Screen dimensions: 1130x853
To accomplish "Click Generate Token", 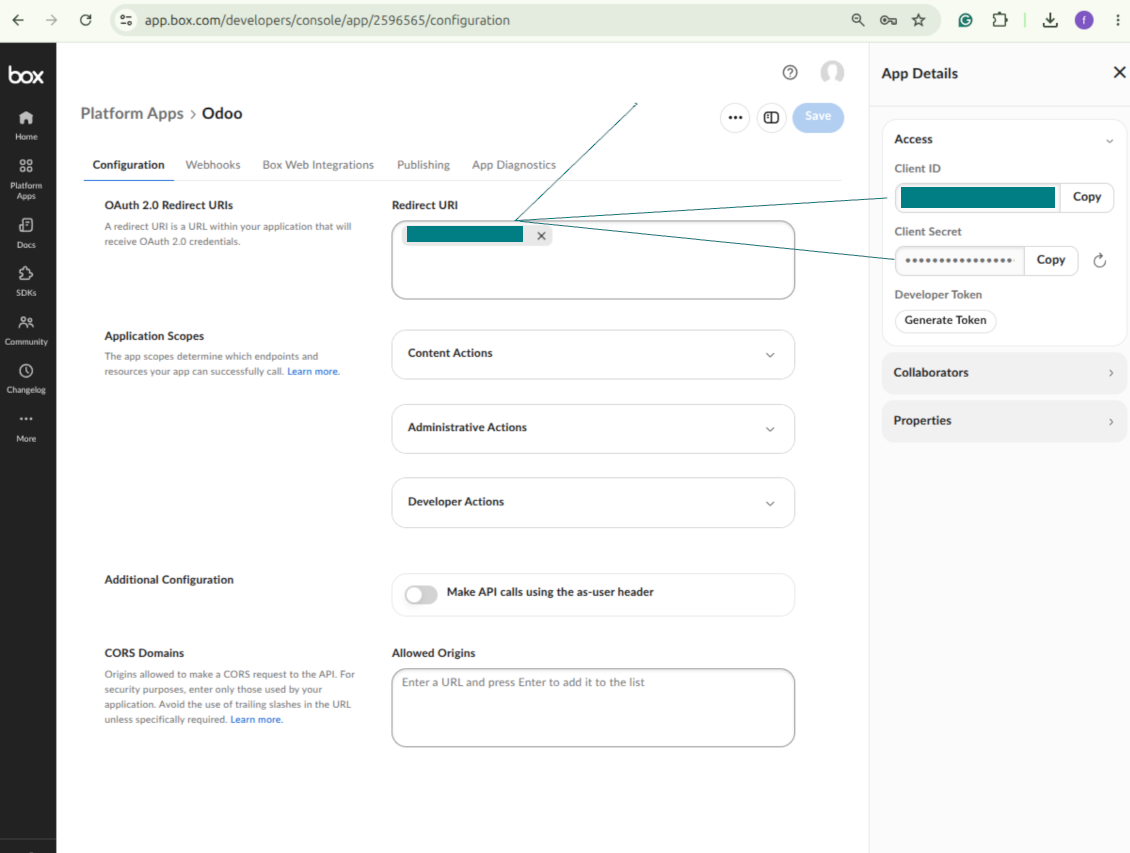I will [946, 320].
